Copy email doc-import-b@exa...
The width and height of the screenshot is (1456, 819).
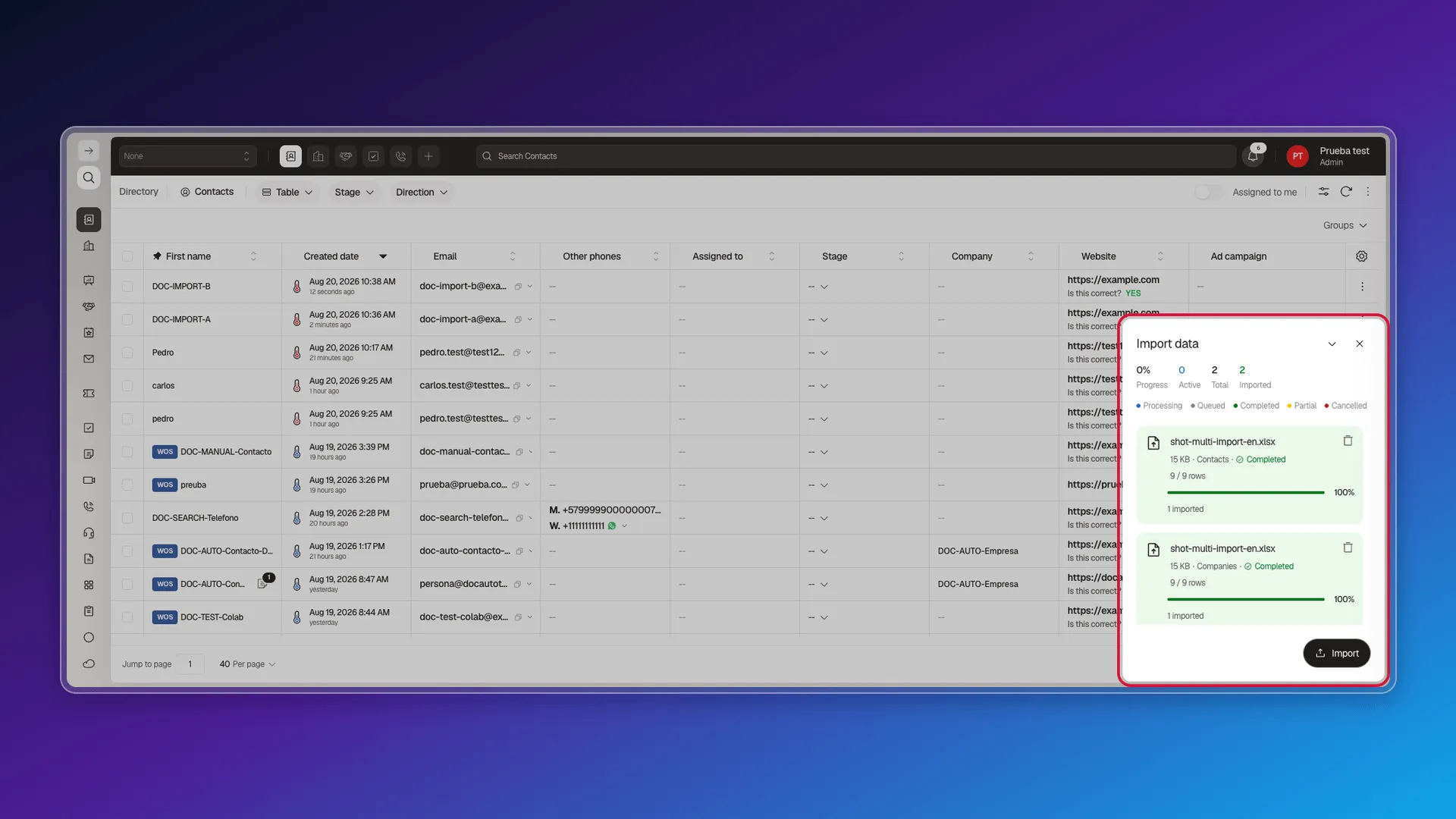coord(518,287)
